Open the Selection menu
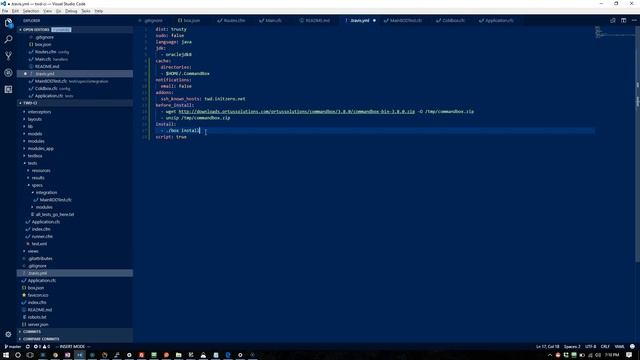This screenshot has height=360, width=640. click(31, 11)
